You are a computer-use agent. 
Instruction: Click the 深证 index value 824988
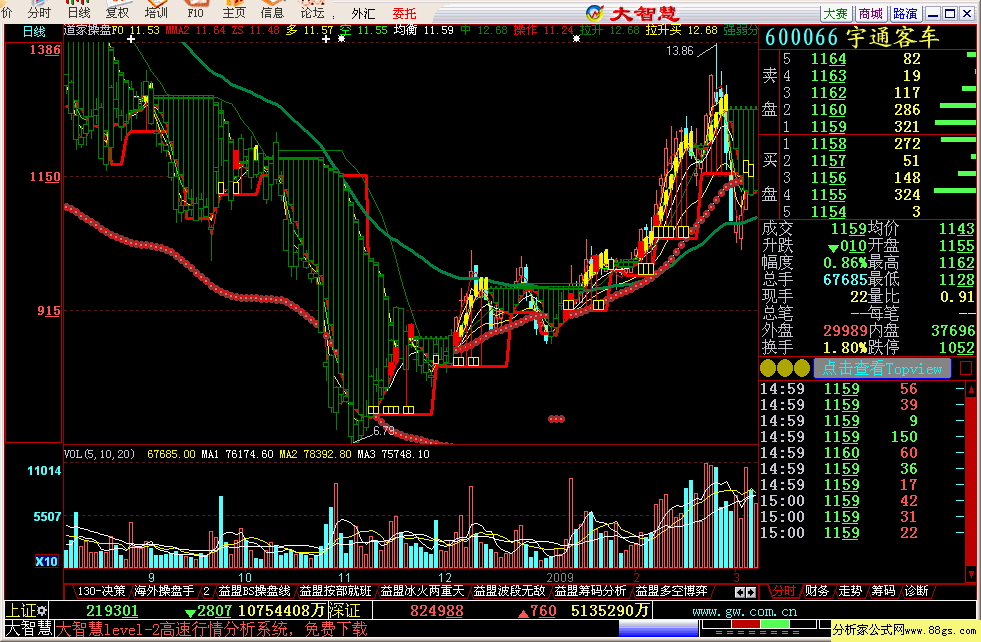click(x=437, y=610)
